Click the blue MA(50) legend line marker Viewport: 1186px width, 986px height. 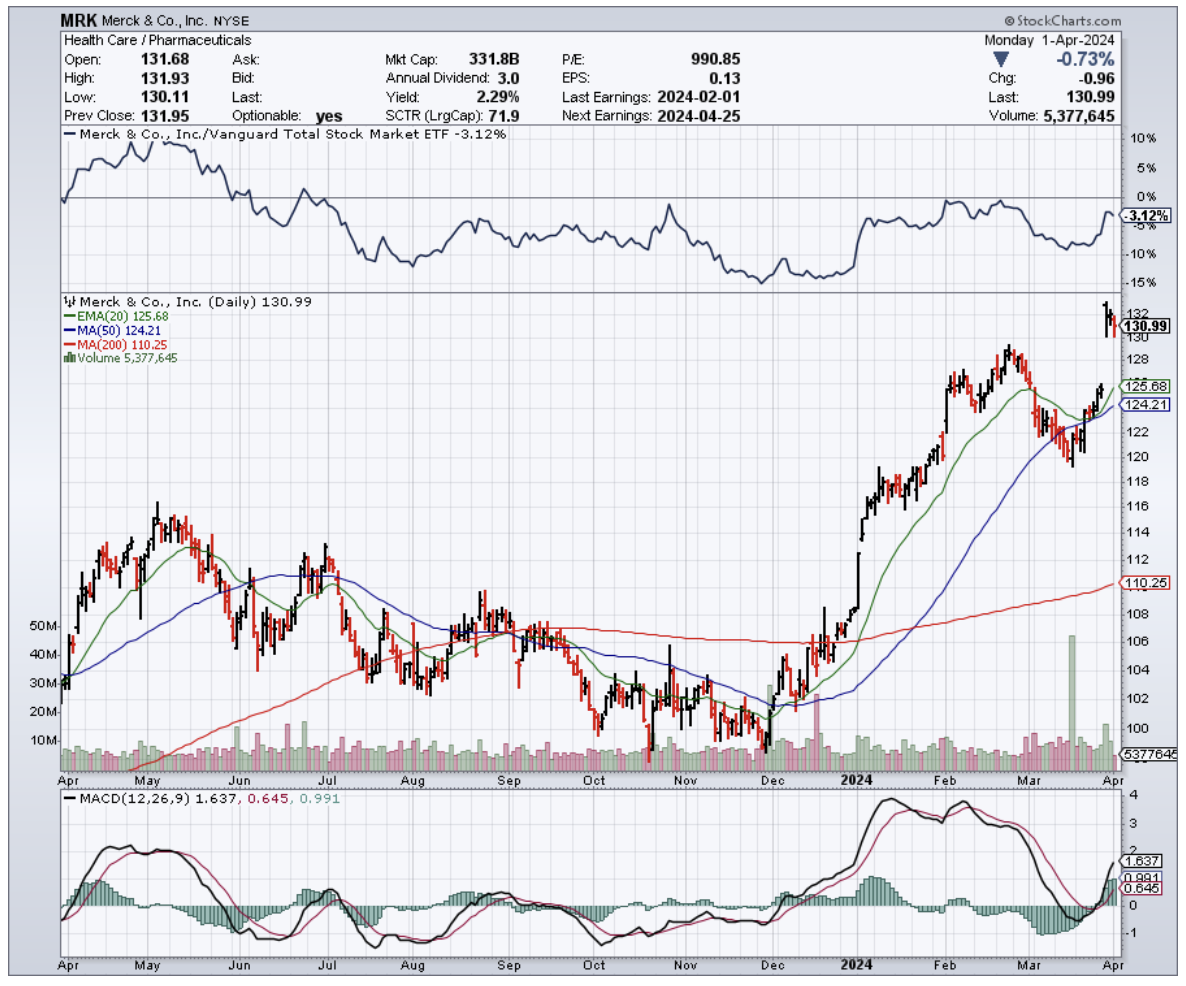point(68,330)
